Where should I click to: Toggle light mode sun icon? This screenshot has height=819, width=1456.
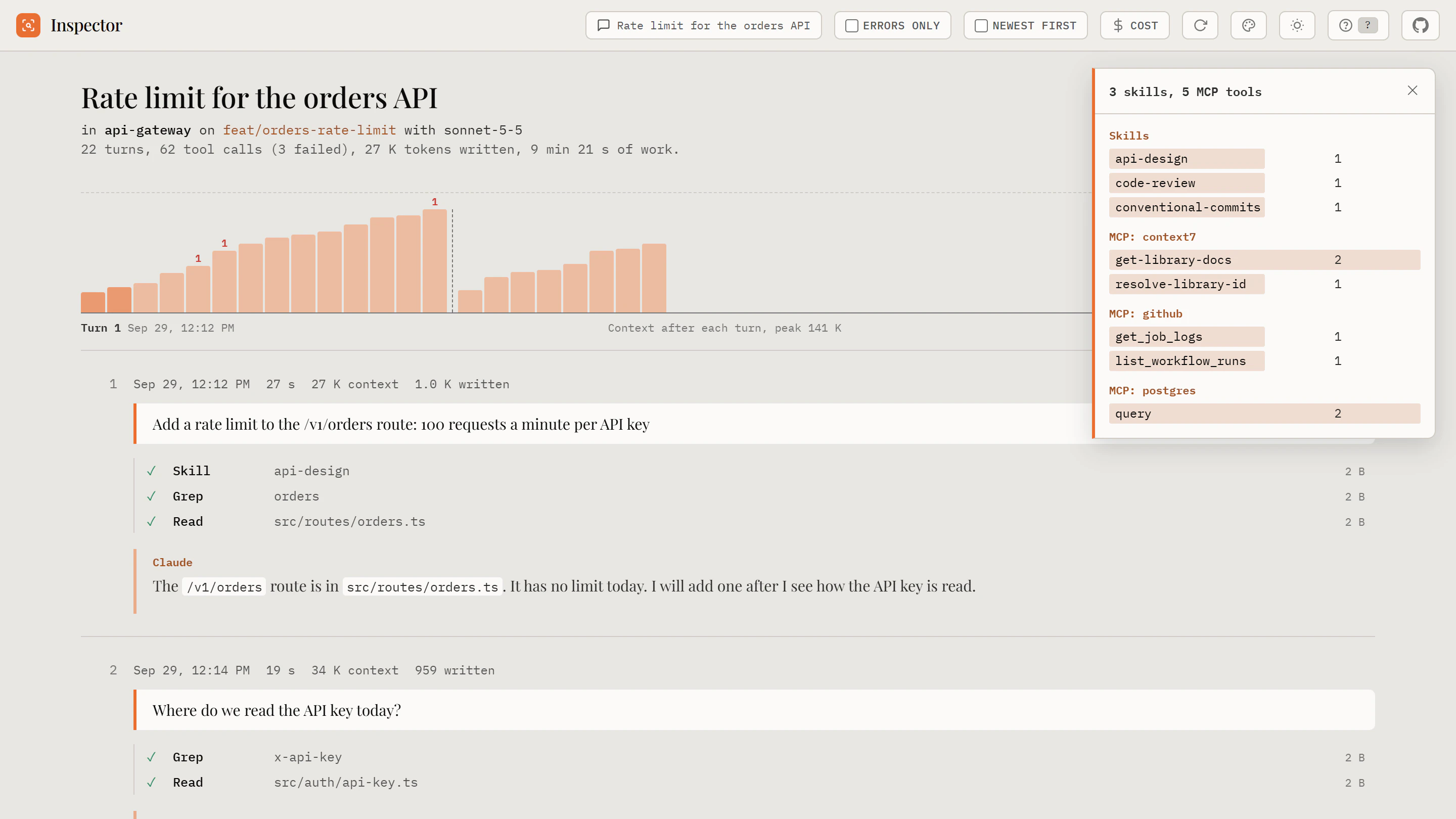point(1297,25)
